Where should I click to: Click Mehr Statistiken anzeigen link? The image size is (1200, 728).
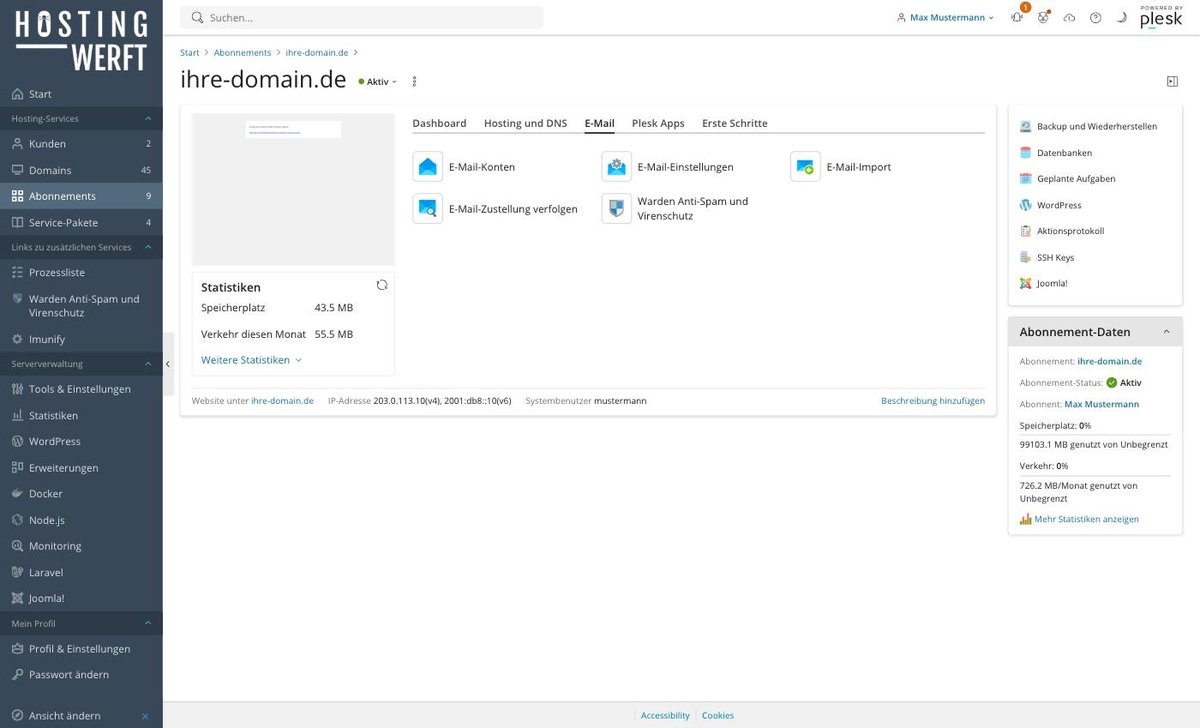pyautogui.click(x=1086, y=519)
